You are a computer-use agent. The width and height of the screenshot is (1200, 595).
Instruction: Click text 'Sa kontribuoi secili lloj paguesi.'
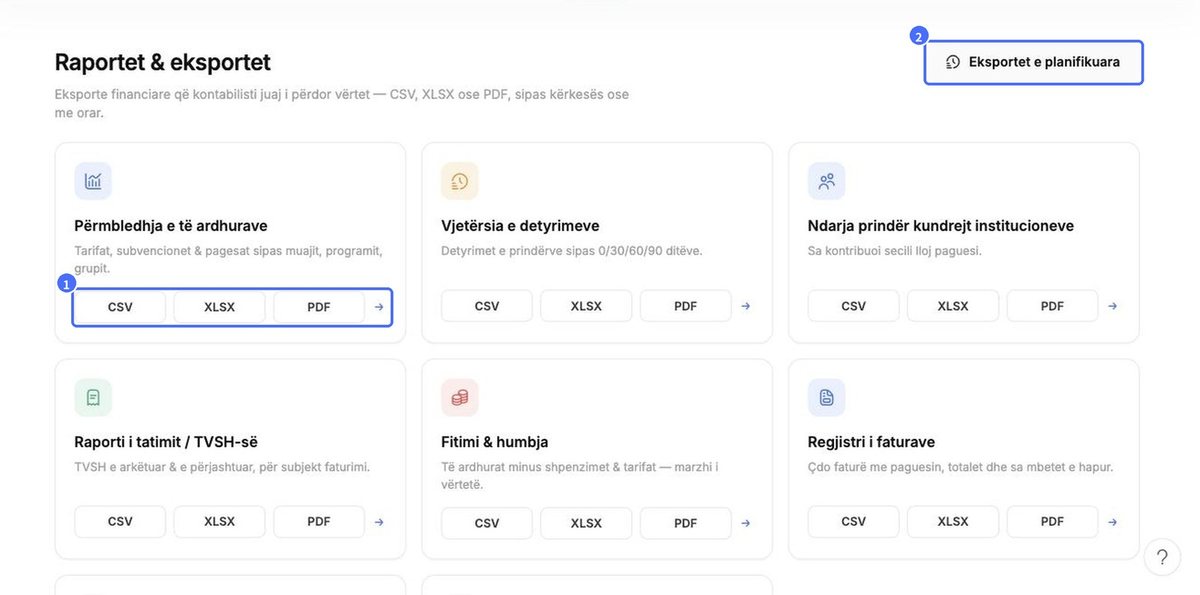click(895, 250)
